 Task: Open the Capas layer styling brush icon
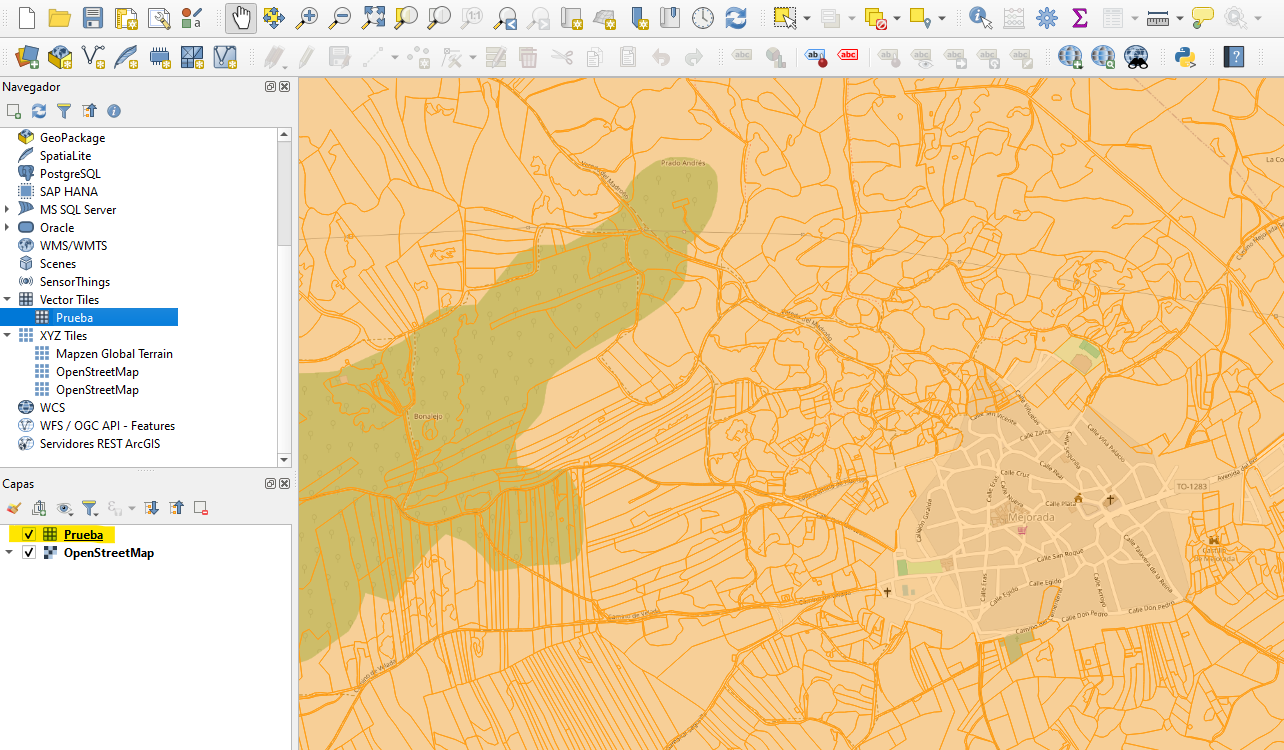tap(14, 508)
